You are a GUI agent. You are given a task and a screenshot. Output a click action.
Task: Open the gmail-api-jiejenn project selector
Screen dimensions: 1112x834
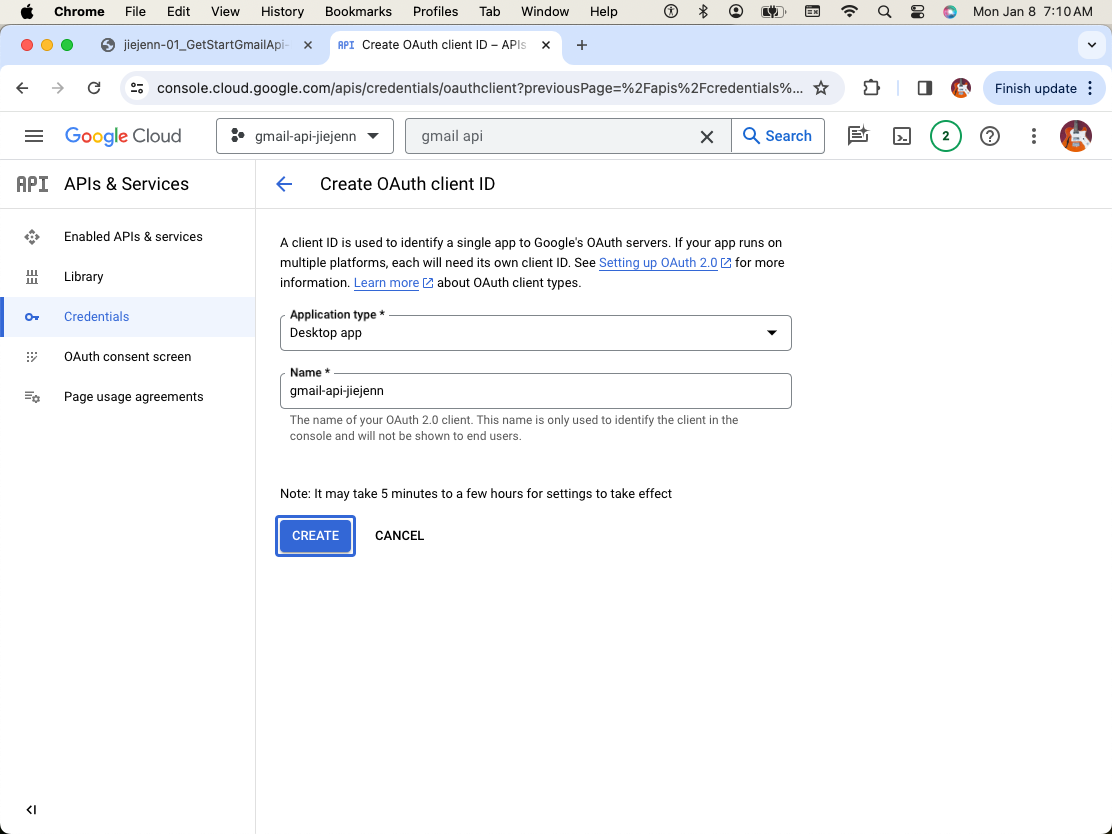point(305,135)
